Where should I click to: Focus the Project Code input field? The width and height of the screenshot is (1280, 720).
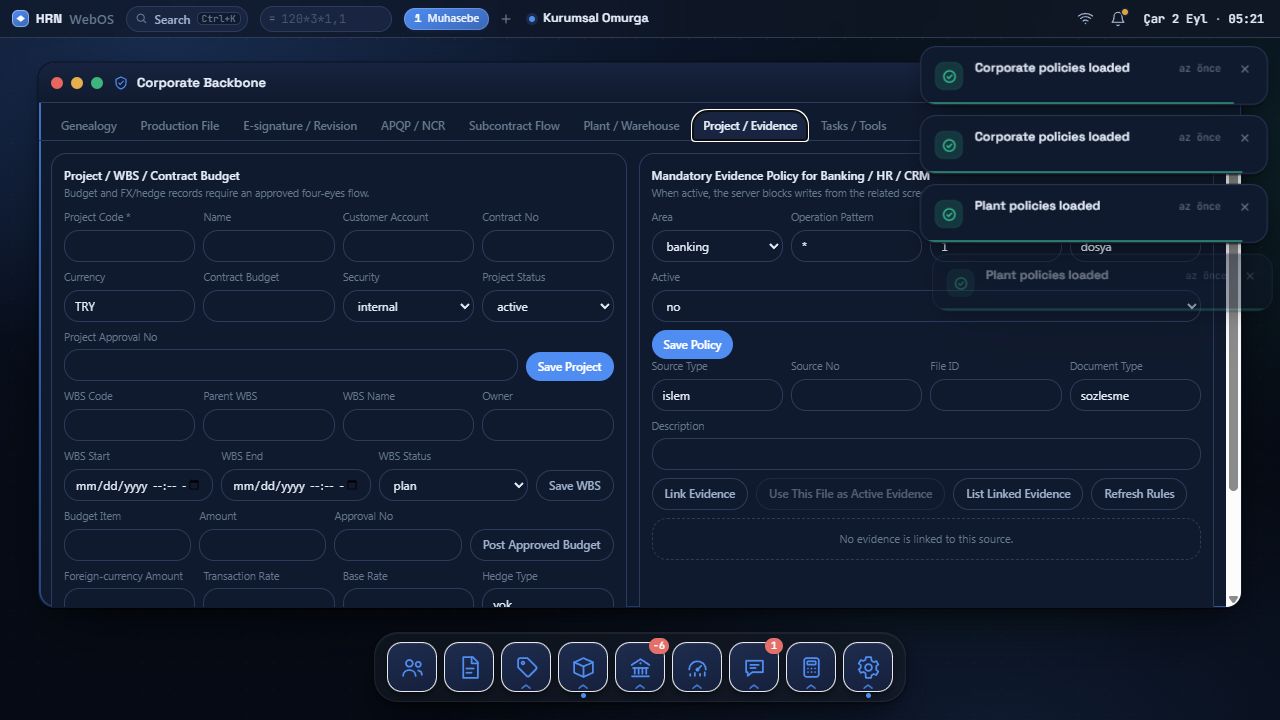[129, 246]
